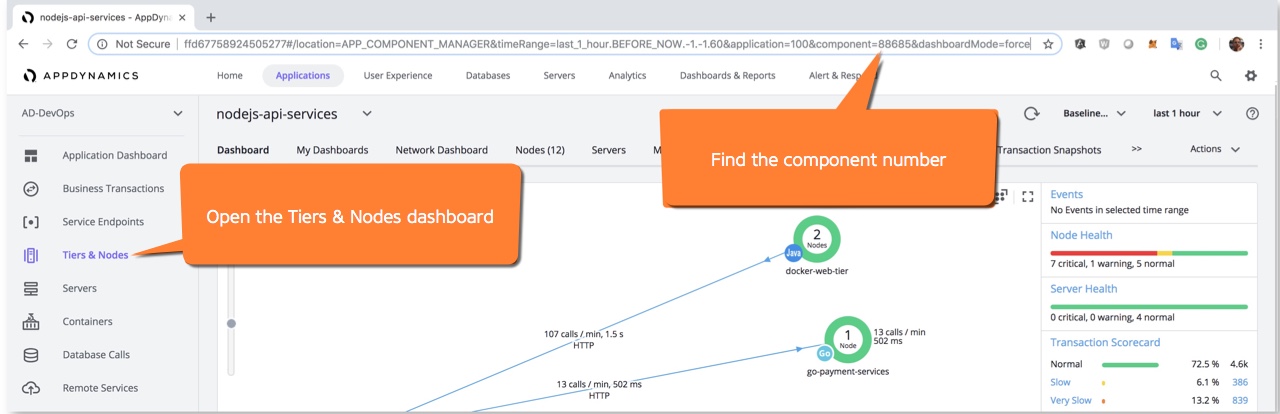Click the docker-web-tier label
This screenshot has height=414, width=1280.
(816, 271)
